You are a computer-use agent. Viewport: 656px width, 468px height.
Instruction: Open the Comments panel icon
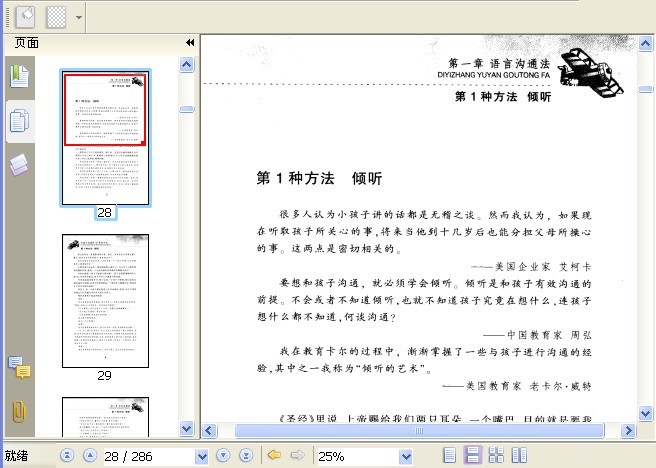tap(19, 367)
